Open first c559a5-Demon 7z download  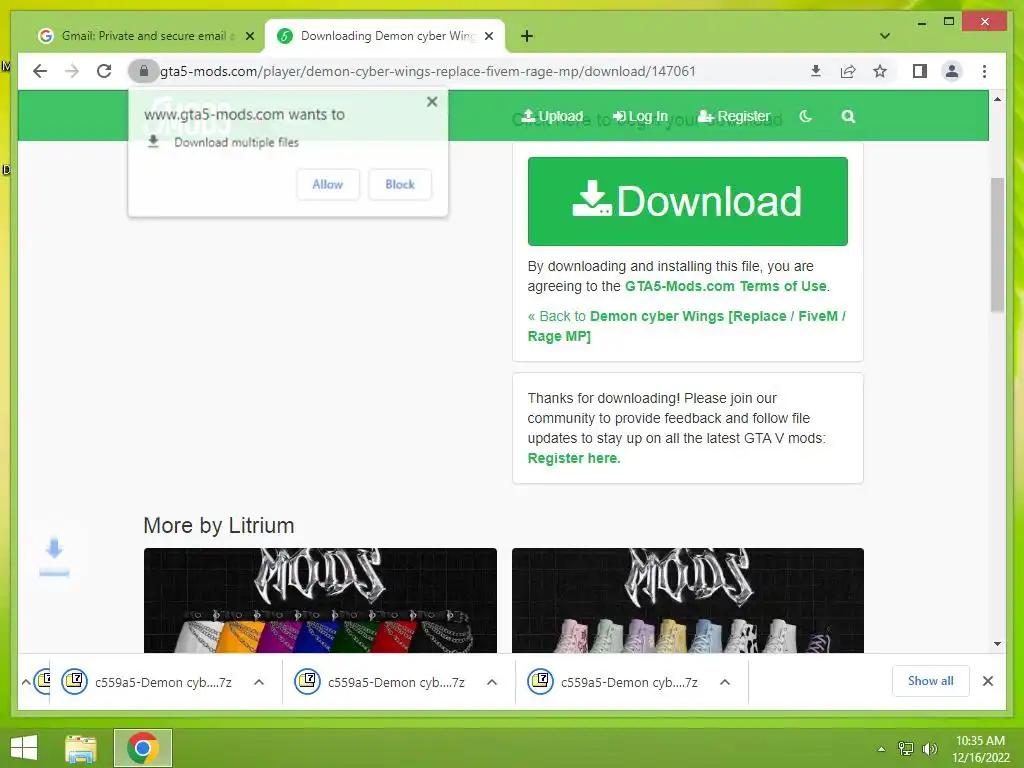[x=147, y=682]
